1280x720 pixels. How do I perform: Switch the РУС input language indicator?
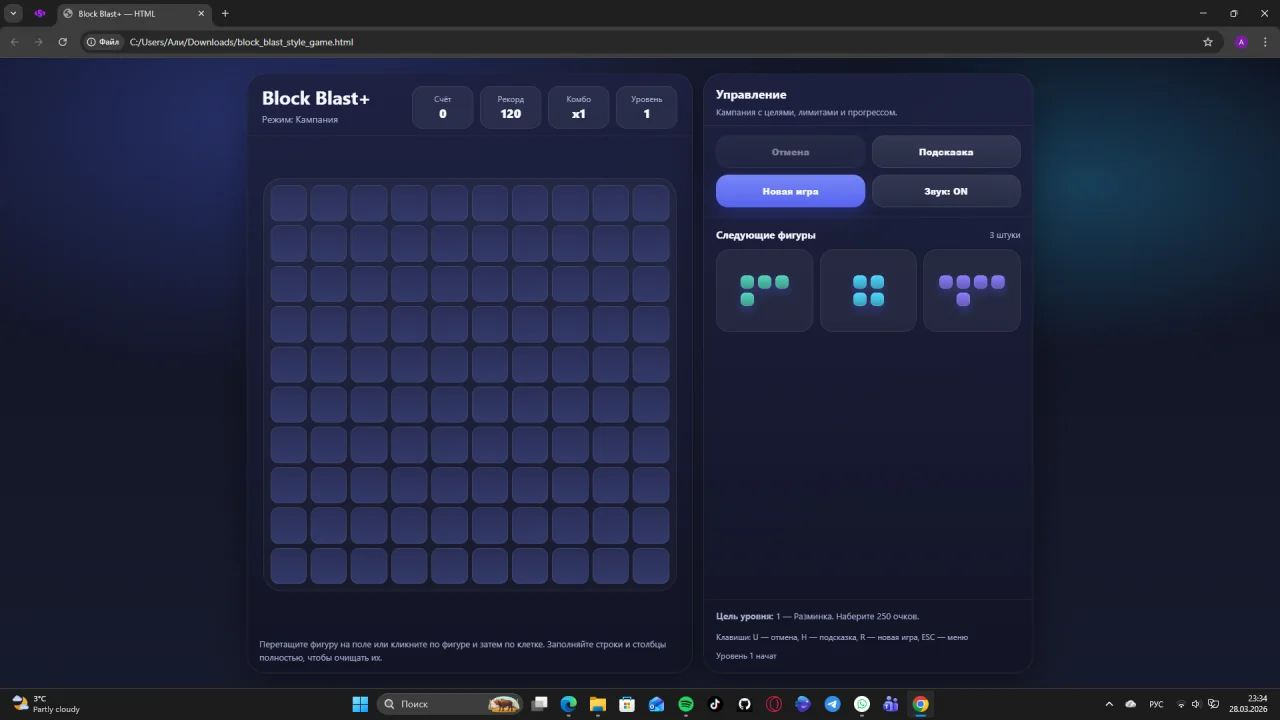[x=1156, y=704]
